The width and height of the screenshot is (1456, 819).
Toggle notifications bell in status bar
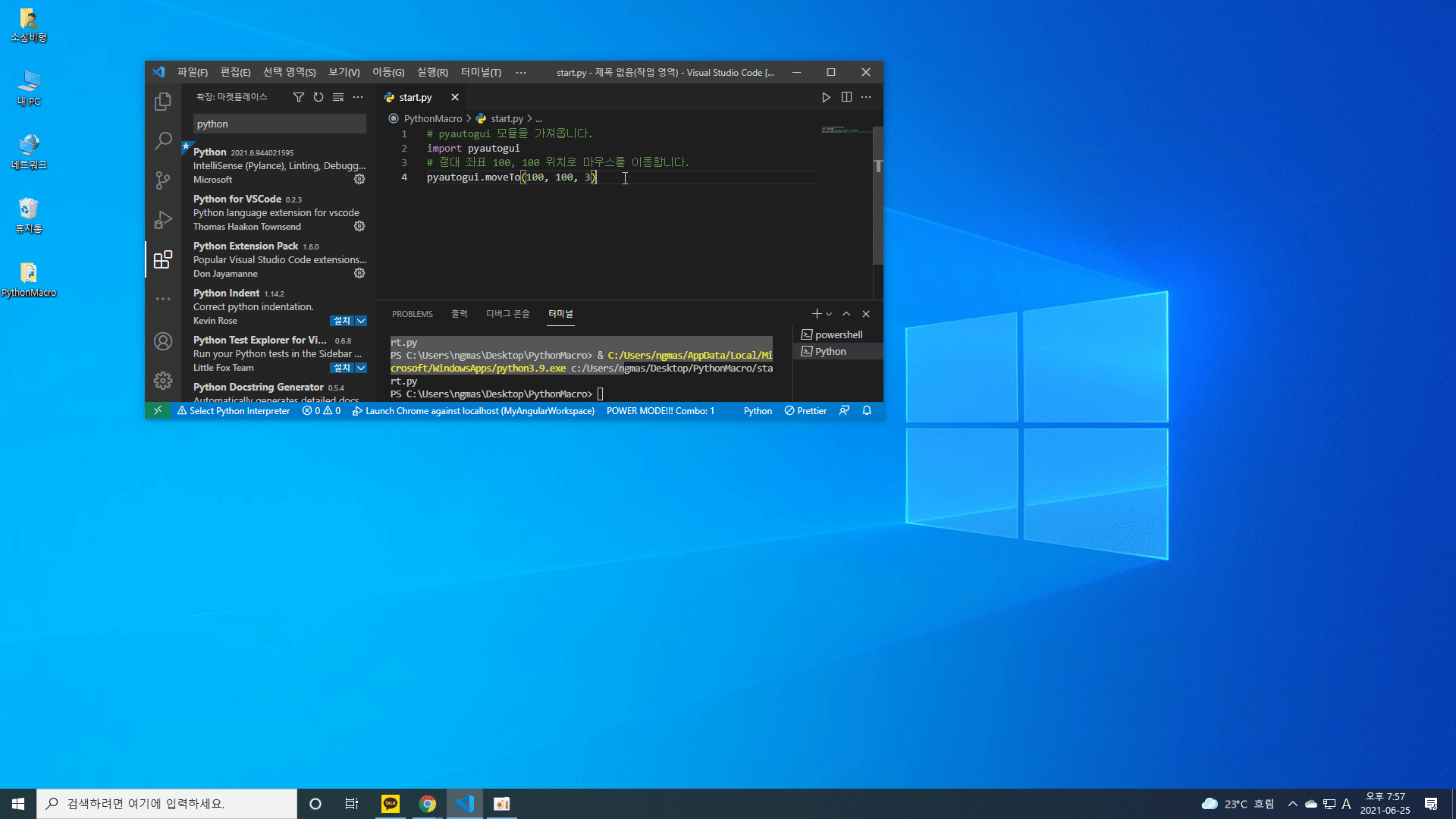click(867, 411)
